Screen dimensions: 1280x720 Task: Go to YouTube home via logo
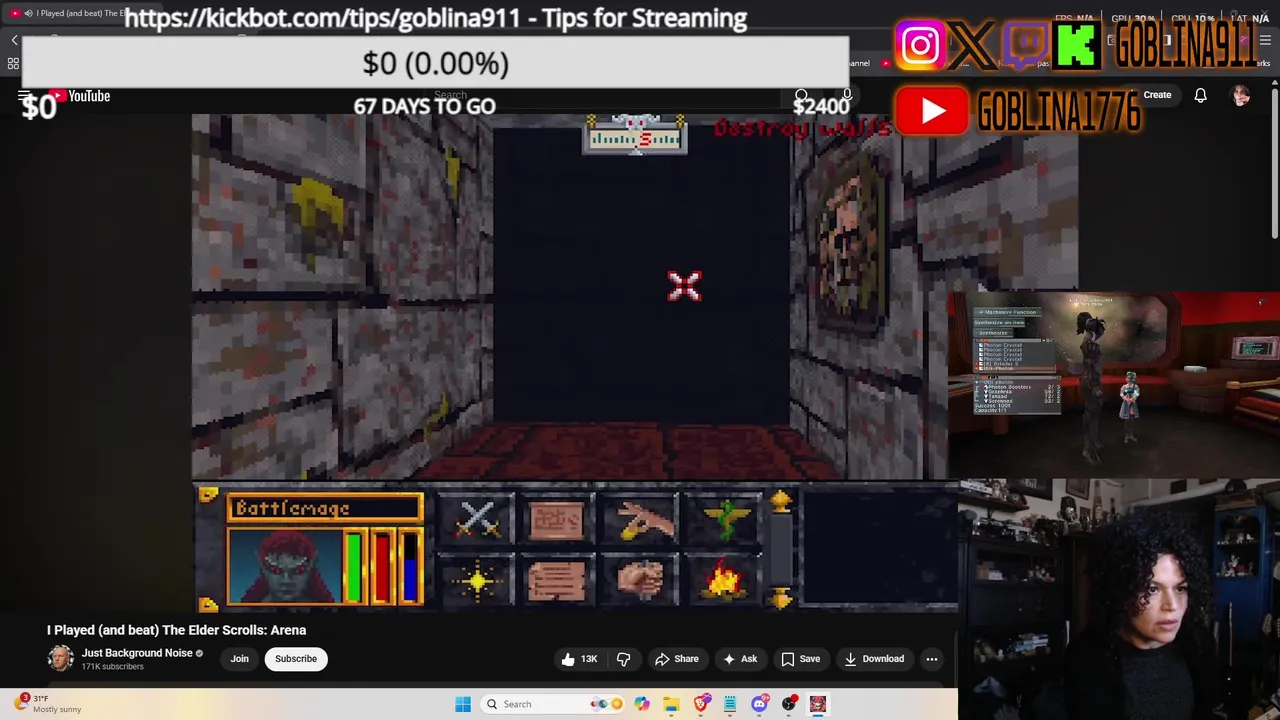point(79,96)
